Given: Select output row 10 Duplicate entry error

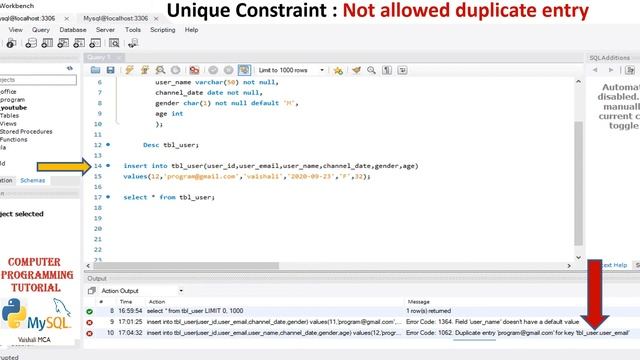Looking at the screenshot, I should (x=362, y=333).
